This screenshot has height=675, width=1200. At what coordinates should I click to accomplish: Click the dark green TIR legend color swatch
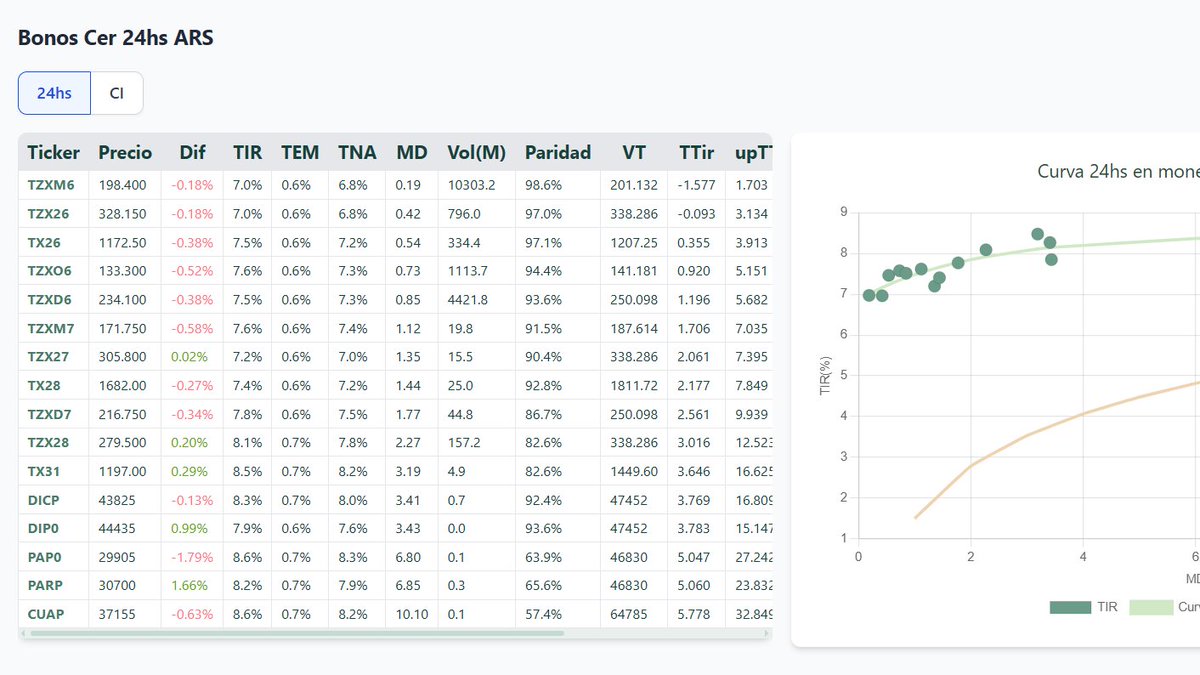[1072, 607]
